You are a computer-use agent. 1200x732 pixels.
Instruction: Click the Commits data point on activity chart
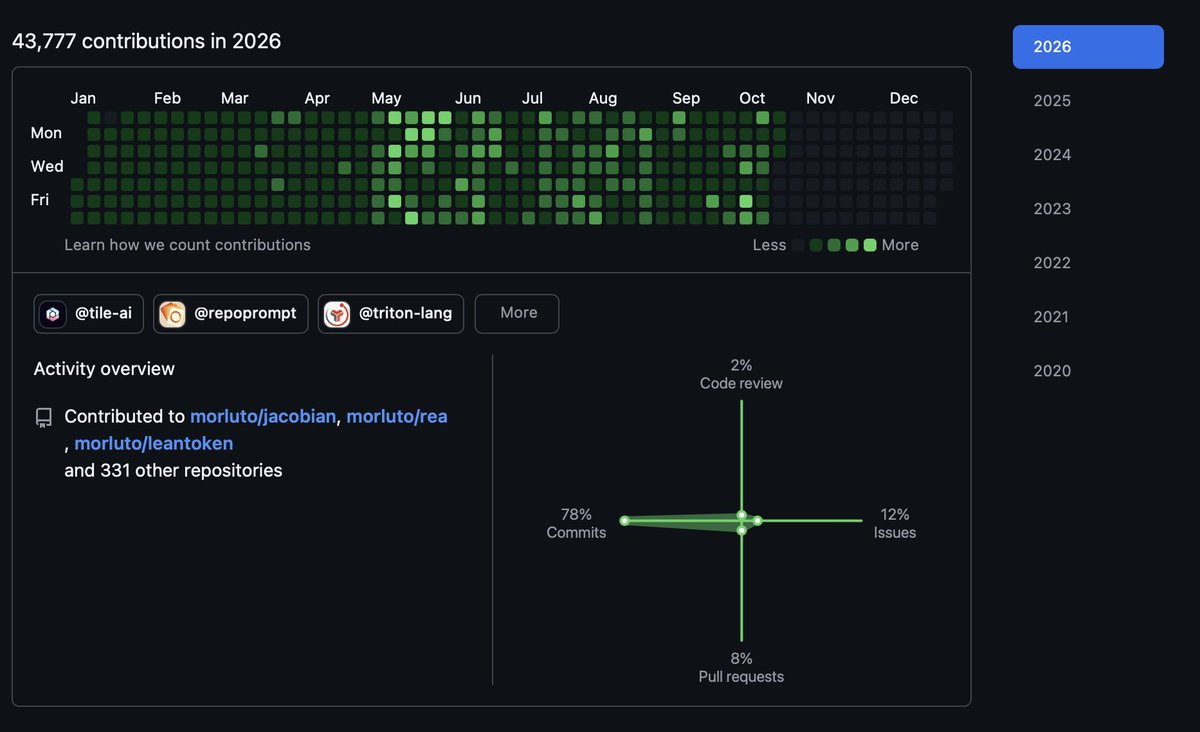click(624, 521)
